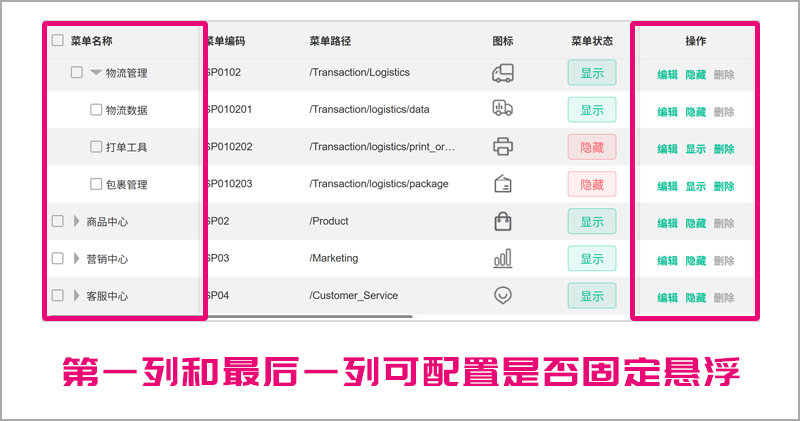Check the 打单工具 row checkbox
The width and height of the screenshot is (800, 421).
click(x=96, y=147)
